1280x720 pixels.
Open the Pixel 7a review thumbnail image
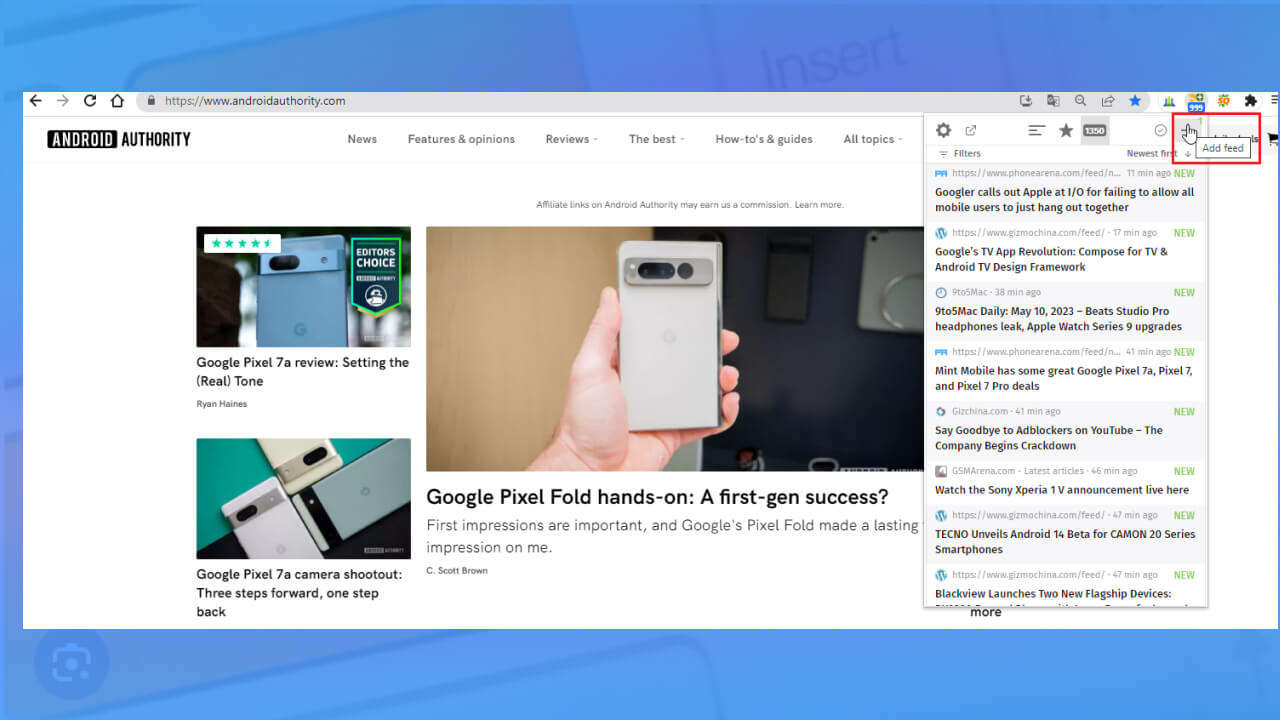pos(303,286)
